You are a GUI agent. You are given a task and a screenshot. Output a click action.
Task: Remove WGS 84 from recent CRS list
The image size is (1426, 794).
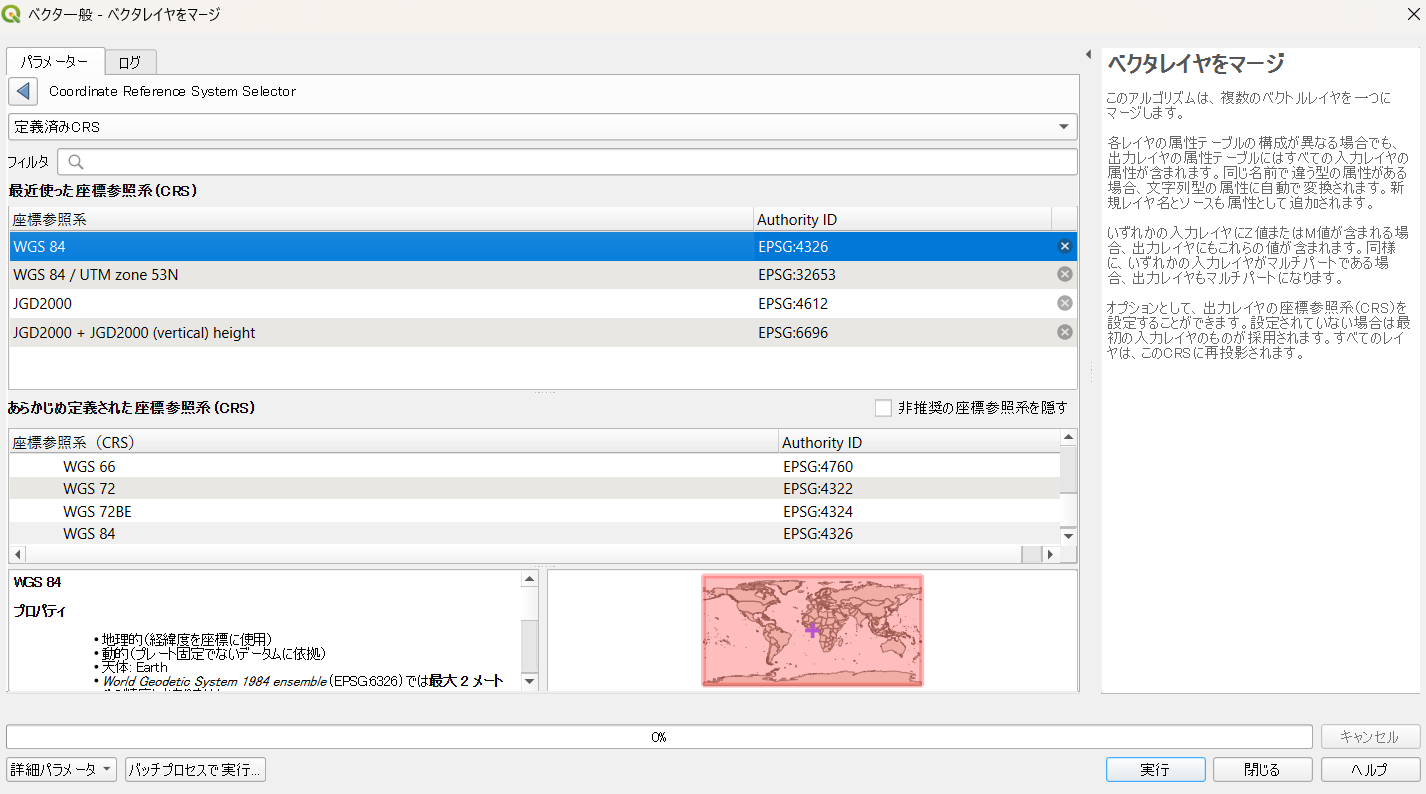(1065, 246)
